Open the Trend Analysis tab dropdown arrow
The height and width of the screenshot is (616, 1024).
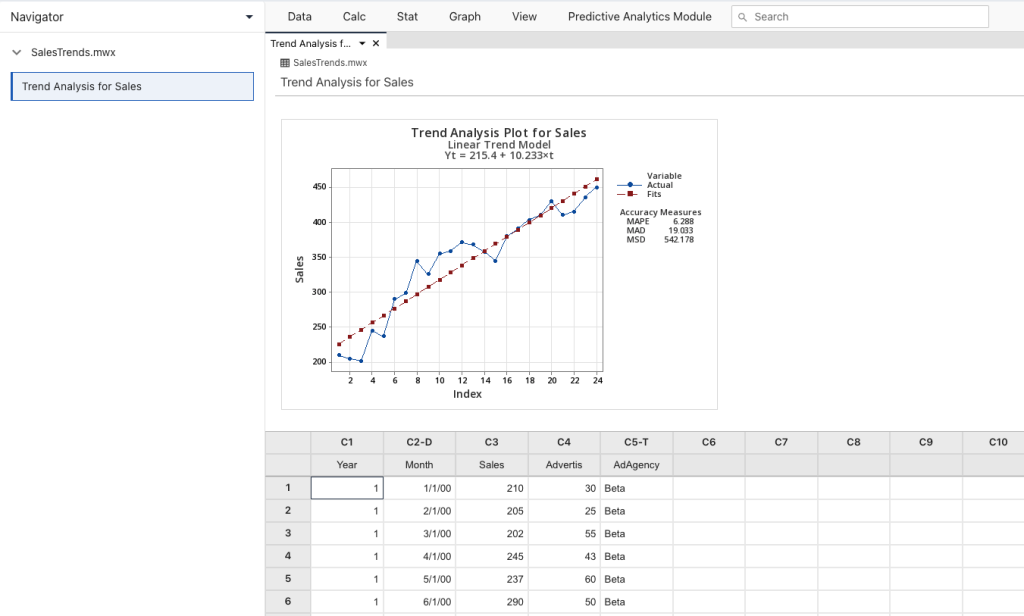[x=362, y=43]
